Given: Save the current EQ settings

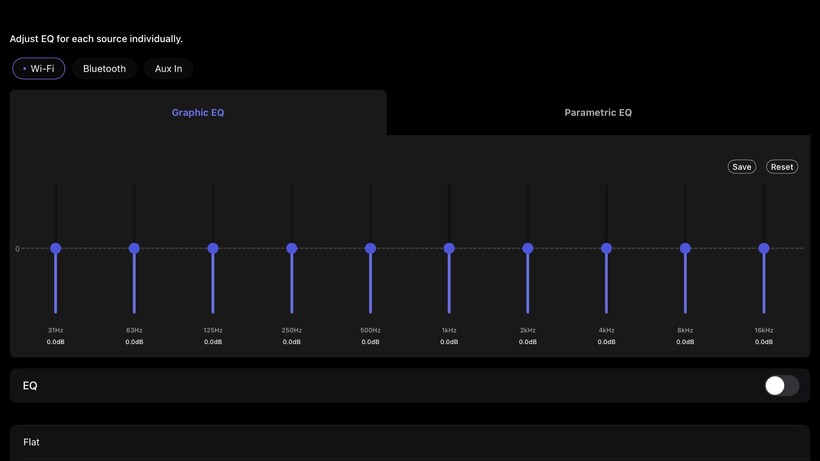Looking at the screenshot, I should 741,167.
